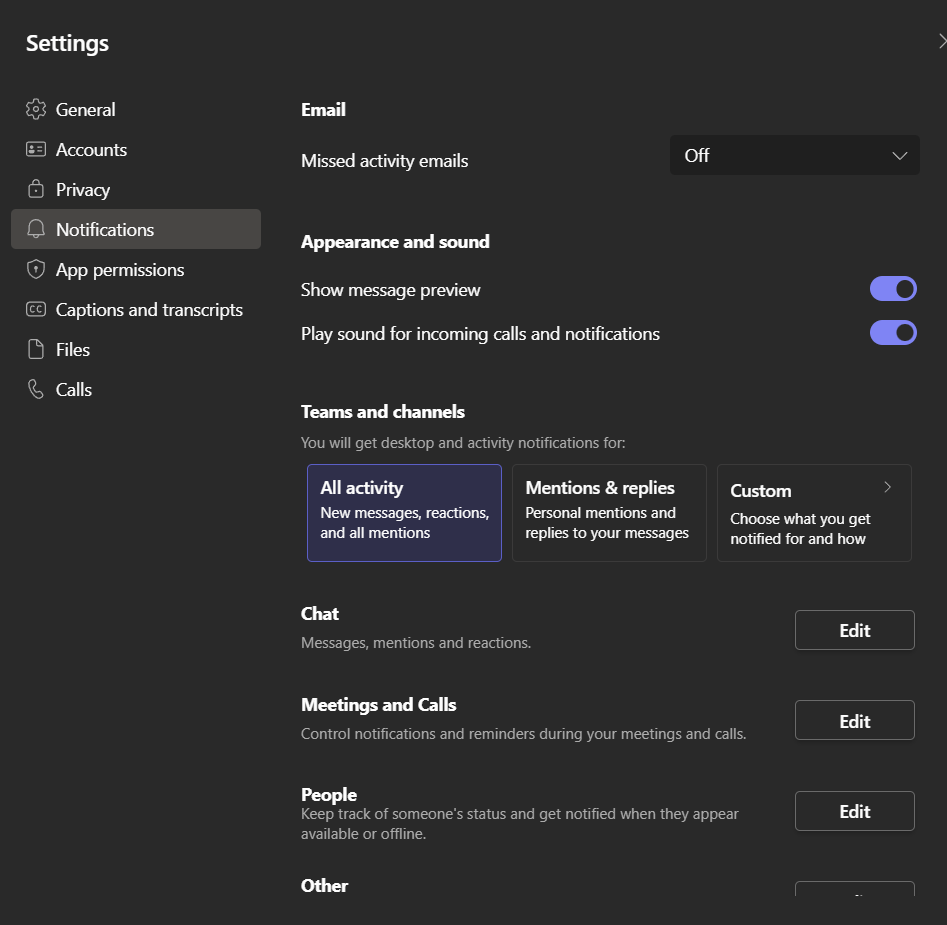
Task: Click the Files document icon
Action: point(36,349)
